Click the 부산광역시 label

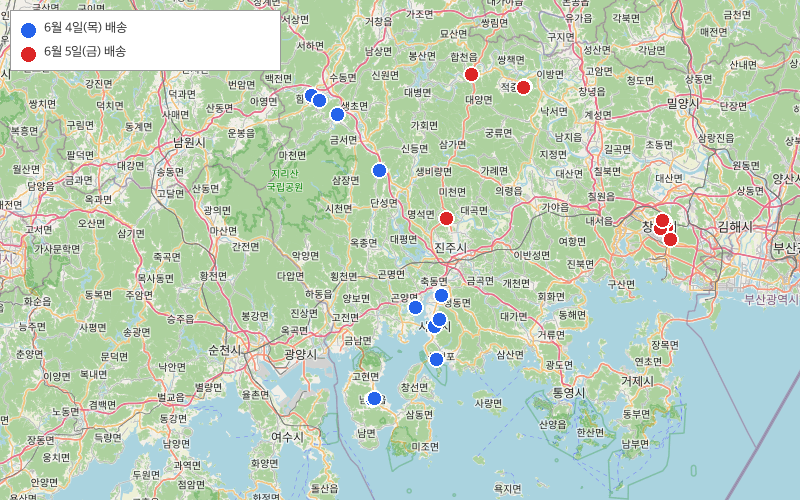tap(772, 299)
